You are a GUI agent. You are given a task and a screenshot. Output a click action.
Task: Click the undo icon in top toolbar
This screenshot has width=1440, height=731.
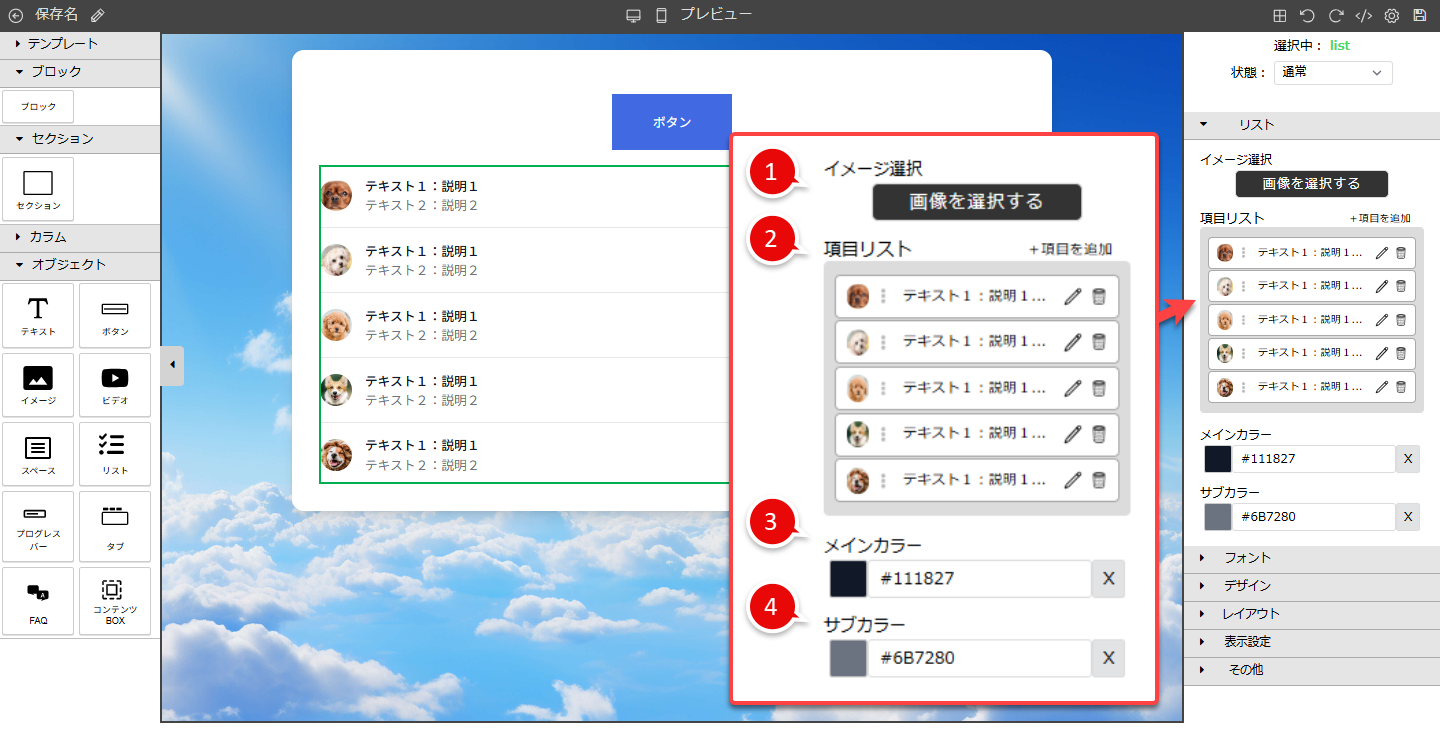(1307, 16)
